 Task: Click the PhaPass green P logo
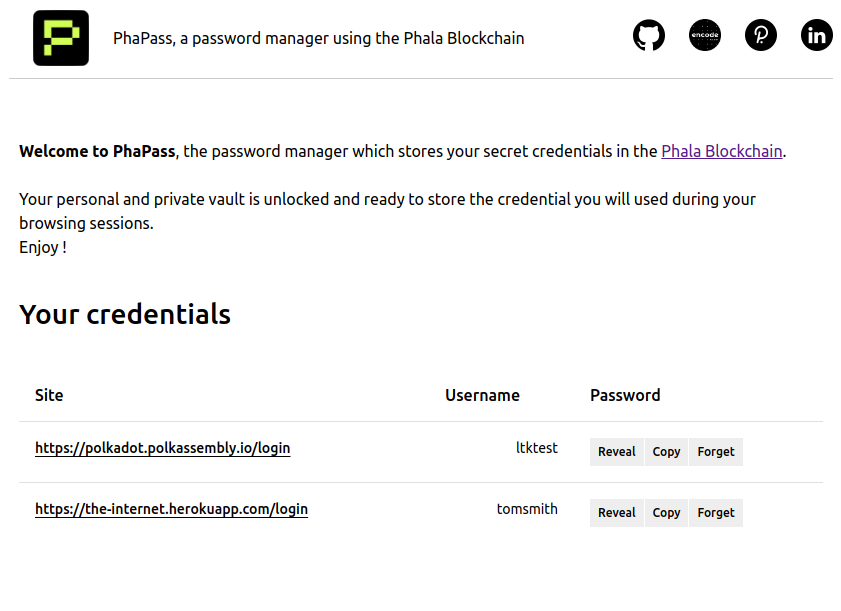61,38
